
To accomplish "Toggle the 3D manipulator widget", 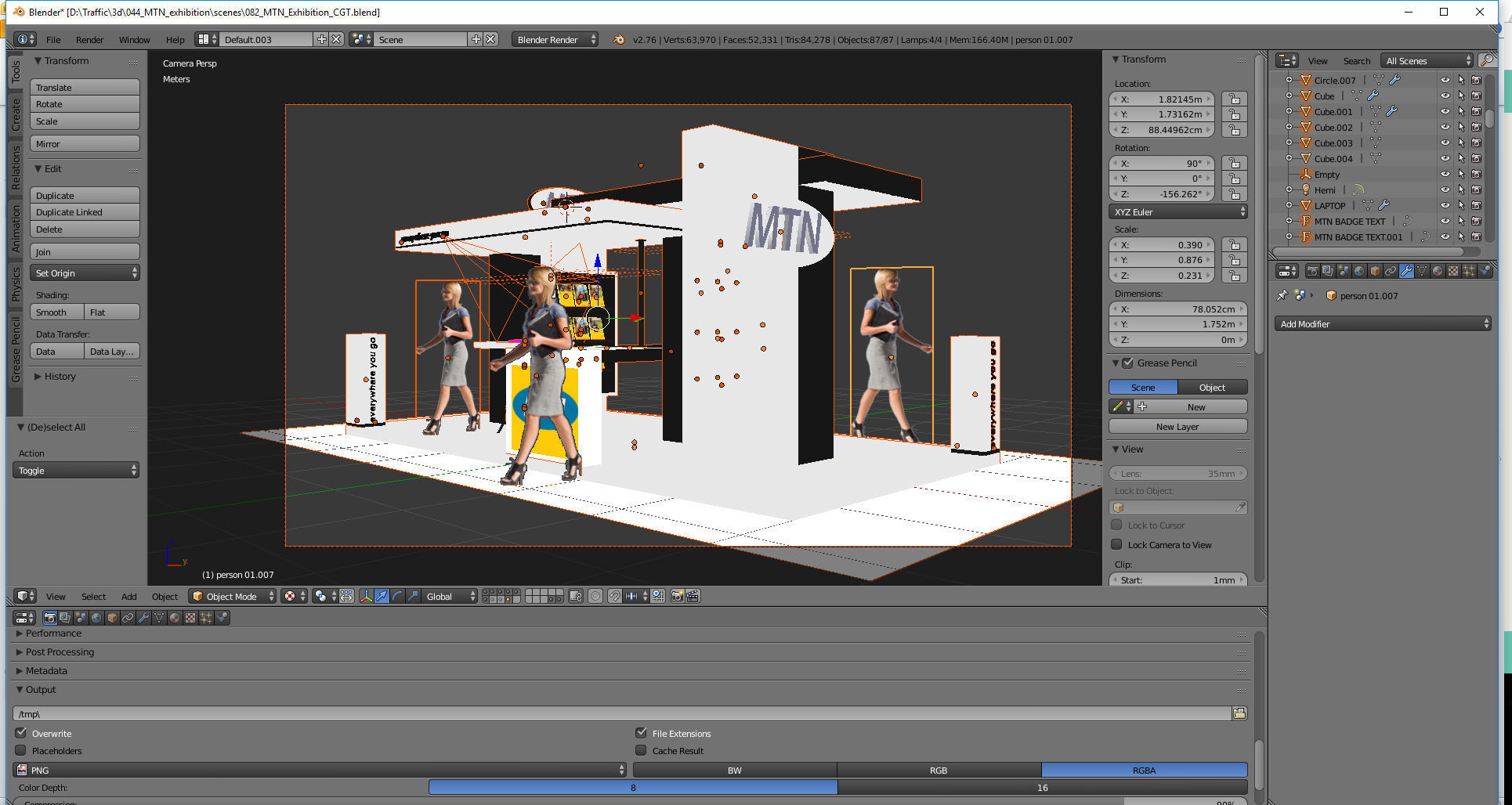I will [x=366, y=596].
